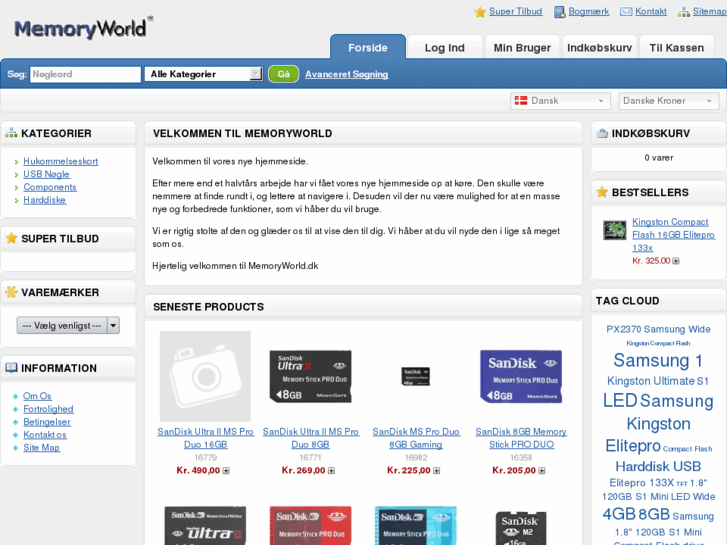Open the Hukommelseskort category

coord(61,161)
